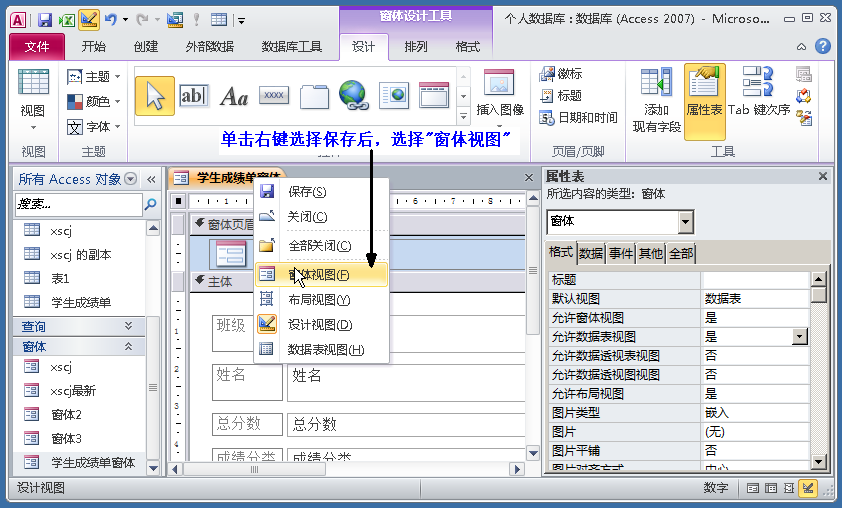Click Tab 键次序 tab order button

click(758, 91)
